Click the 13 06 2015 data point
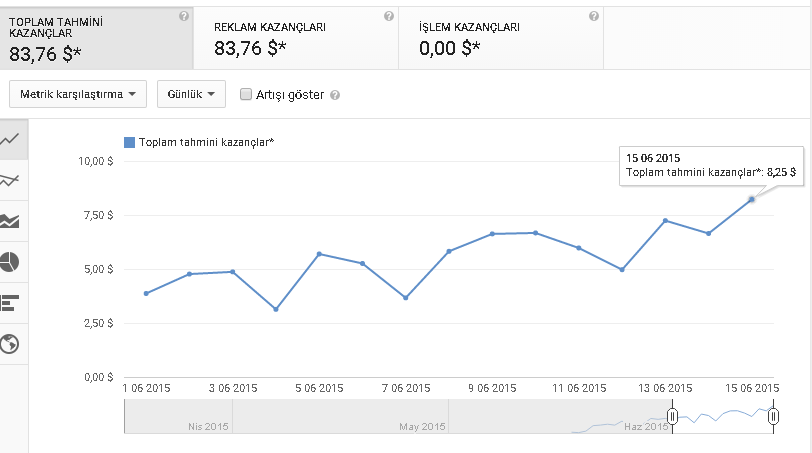Image resolution: width=812 pixels, height=453 pixels. pyautogui.click(x=665, y=221)
